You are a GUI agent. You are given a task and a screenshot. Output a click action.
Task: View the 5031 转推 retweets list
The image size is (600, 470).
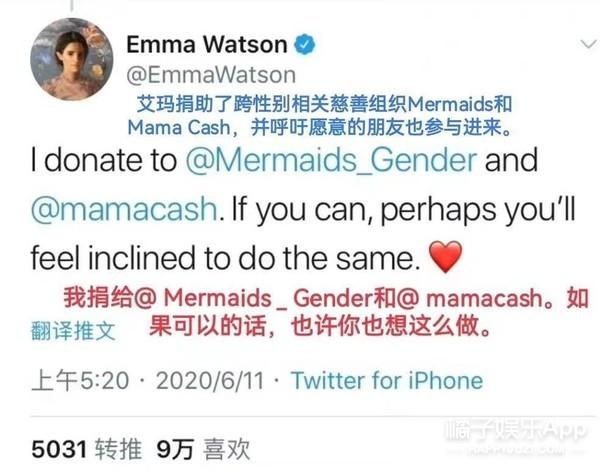pos(86,449)
